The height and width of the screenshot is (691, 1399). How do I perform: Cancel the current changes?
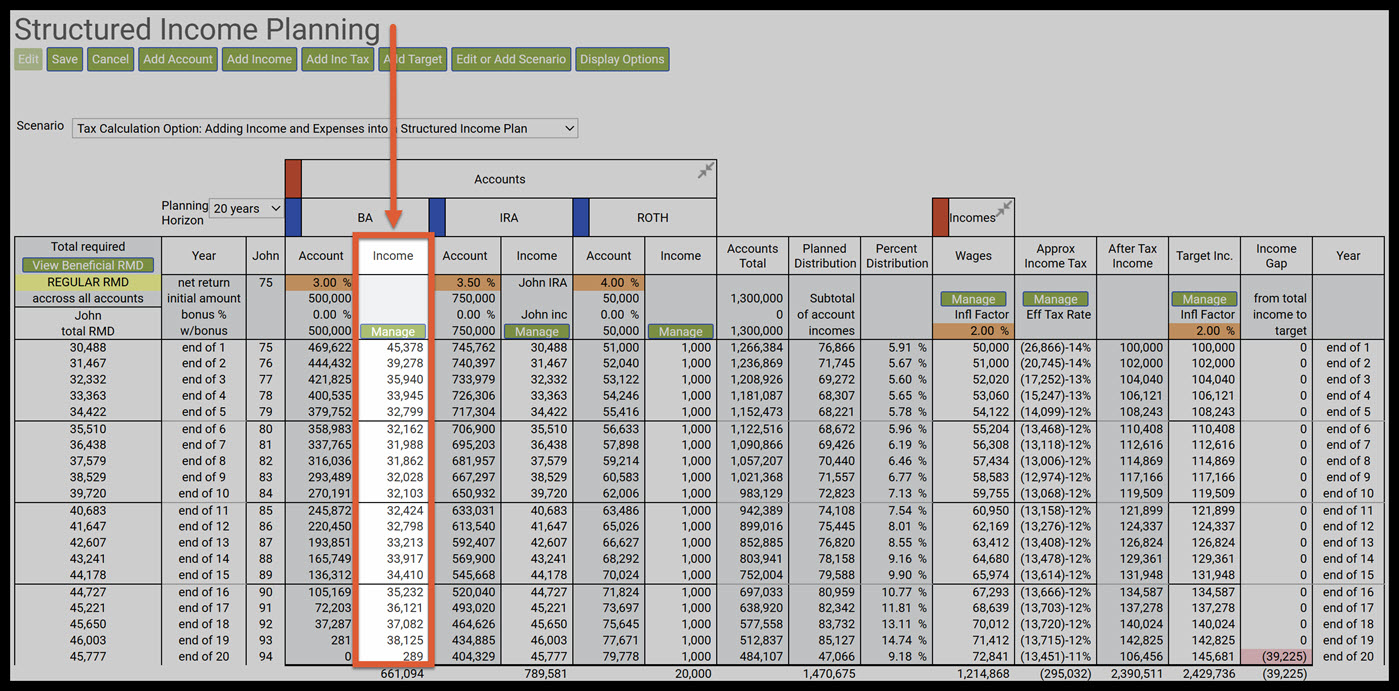[x=110, y=59]
